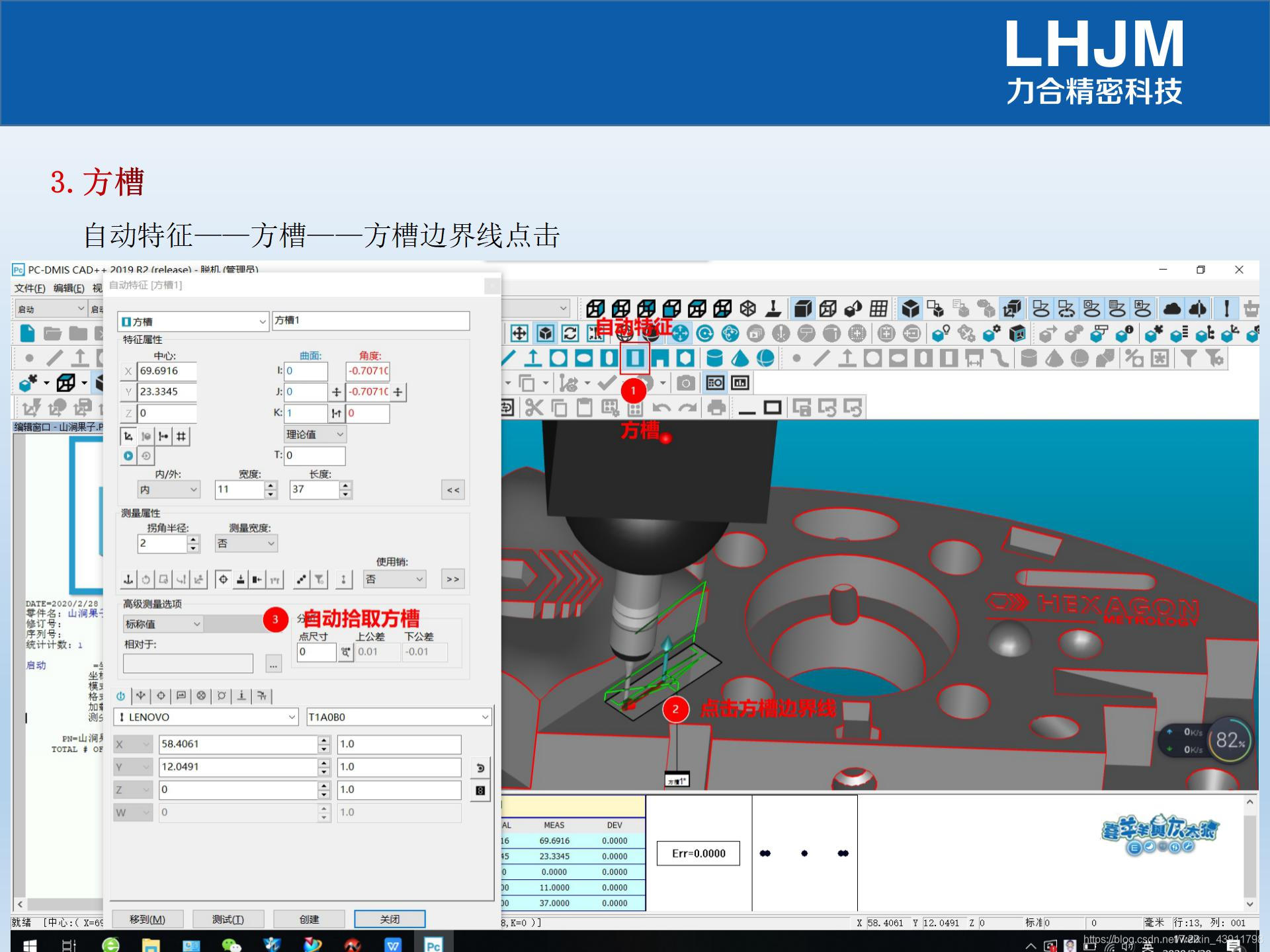The width and height of the screenshot is (1270, 952).
Task: Toggle the measure now play button
Action: pos(128,456)
